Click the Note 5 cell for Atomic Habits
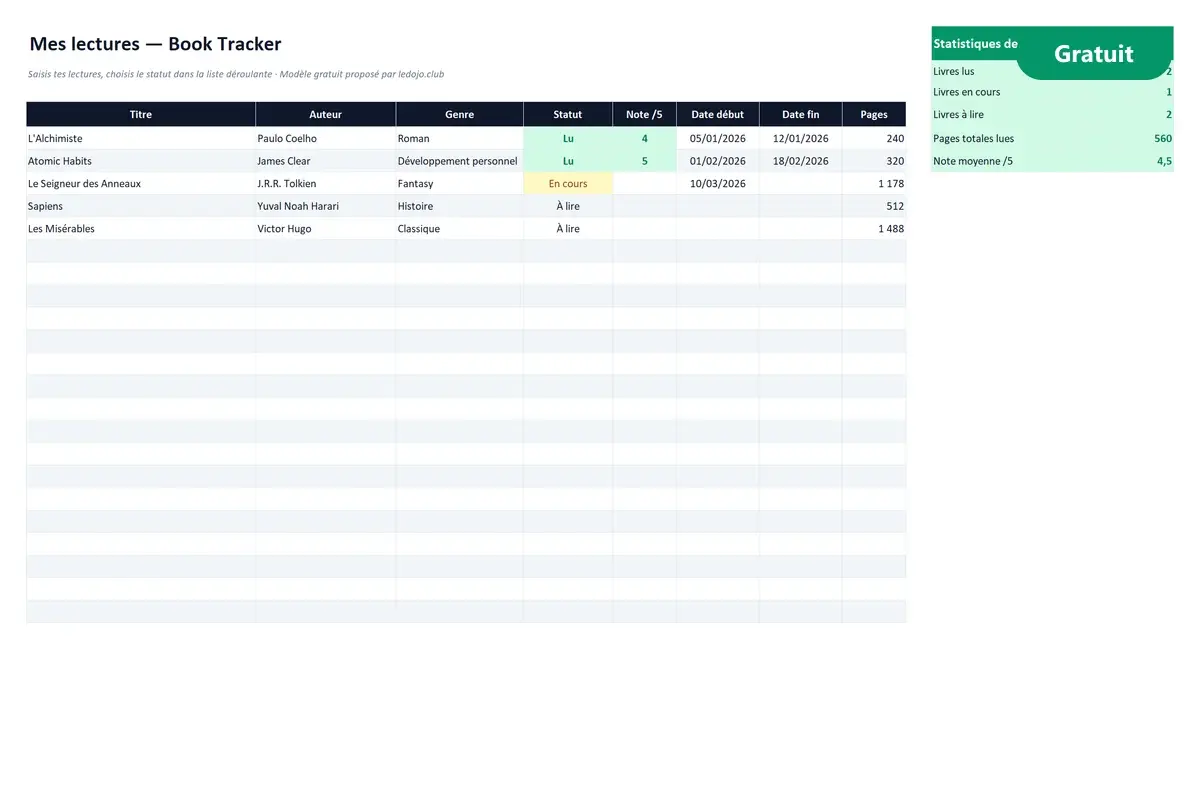 (645, 161)
